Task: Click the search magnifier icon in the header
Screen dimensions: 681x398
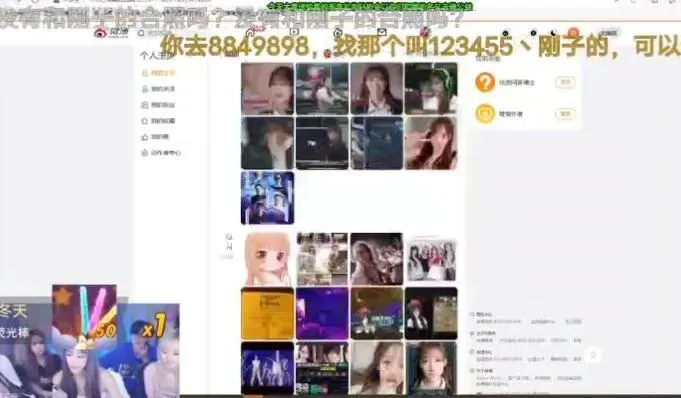Action: point(141,33)
